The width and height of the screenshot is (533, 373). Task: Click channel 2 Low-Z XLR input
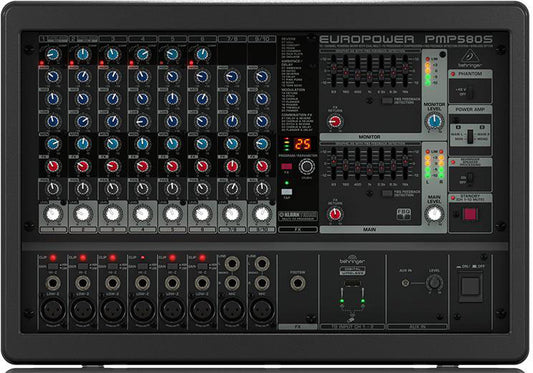[83, 310]
